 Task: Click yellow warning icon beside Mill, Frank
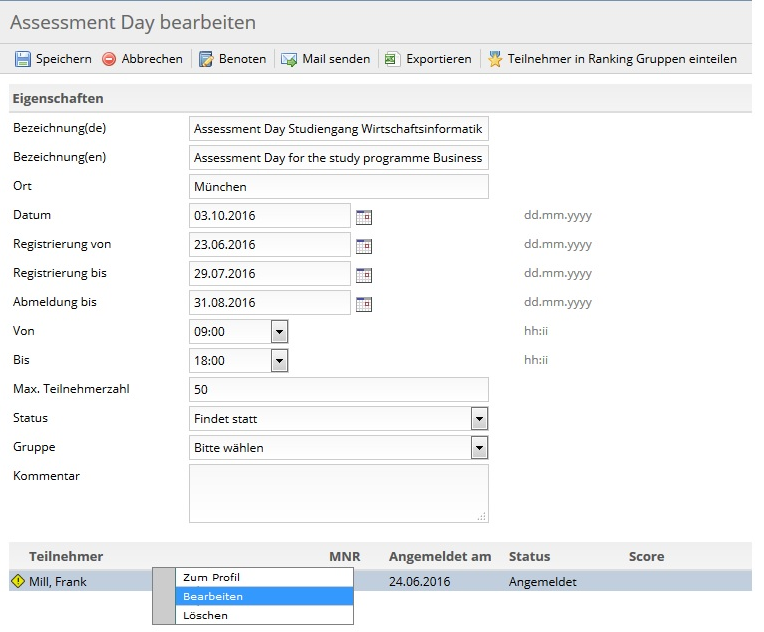(18, 581)
